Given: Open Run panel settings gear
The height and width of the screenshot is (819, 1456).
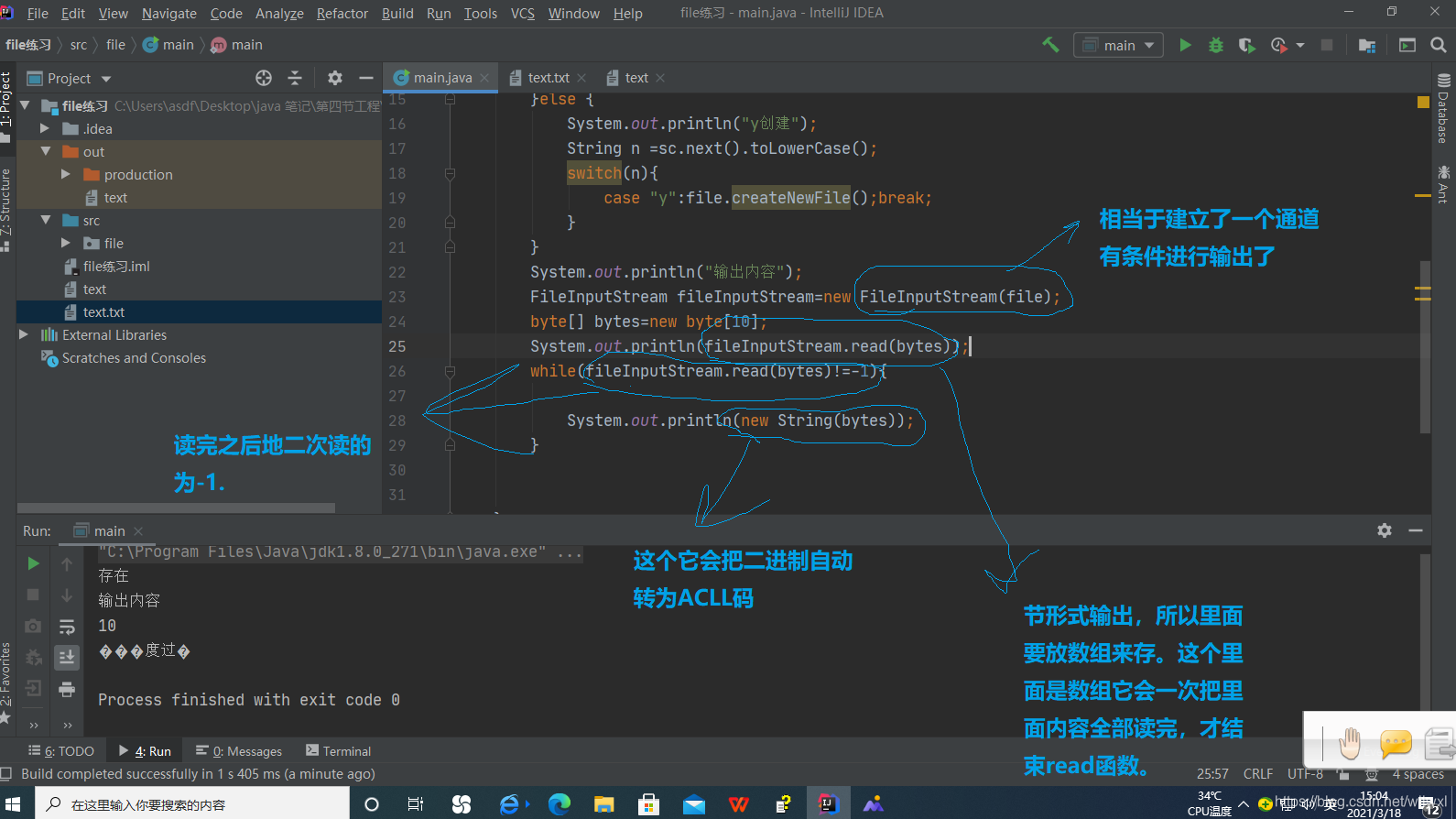Looking at the screenshot, I should click(x=1385, y=530).
